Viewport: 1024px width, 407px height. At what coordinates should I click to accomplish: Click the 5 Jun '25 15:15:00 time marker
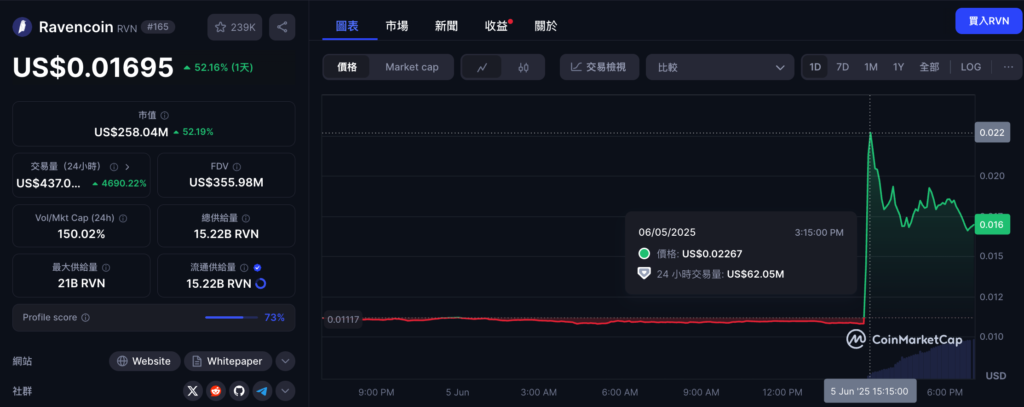tap(869, 391)
